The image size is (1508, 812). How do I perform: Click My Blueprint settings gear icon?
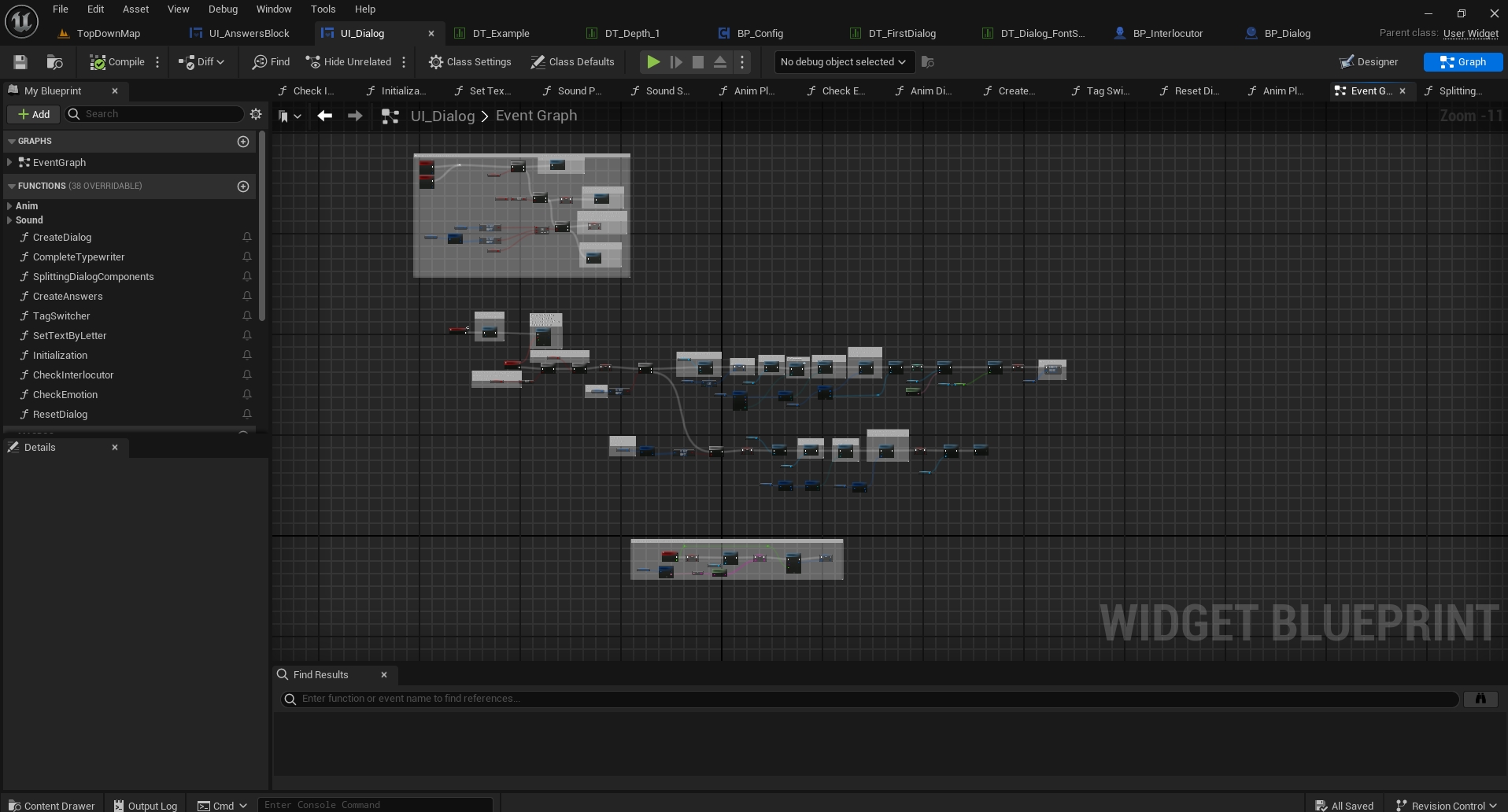point(256,114)
